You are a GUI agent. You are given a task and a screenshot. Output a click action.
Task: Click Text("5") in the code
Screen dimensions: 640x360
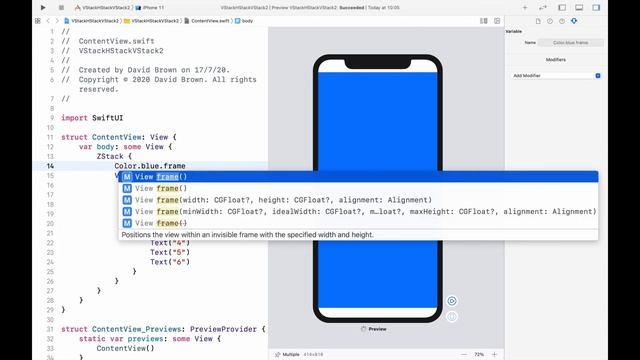coord(170,252)
